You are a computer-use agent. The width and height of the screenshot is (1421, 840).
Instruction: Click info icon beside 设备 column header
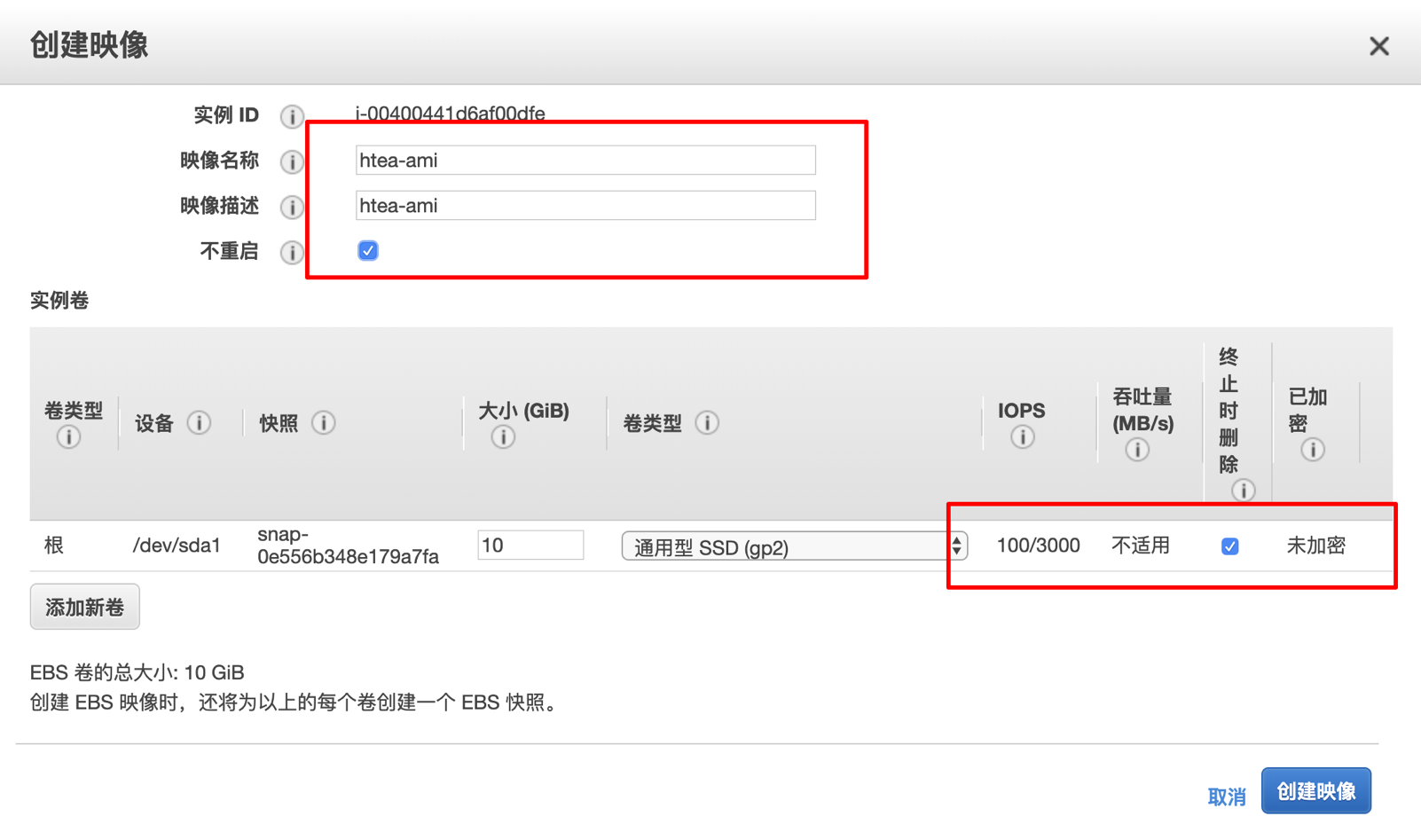click(x=199, y=423)
